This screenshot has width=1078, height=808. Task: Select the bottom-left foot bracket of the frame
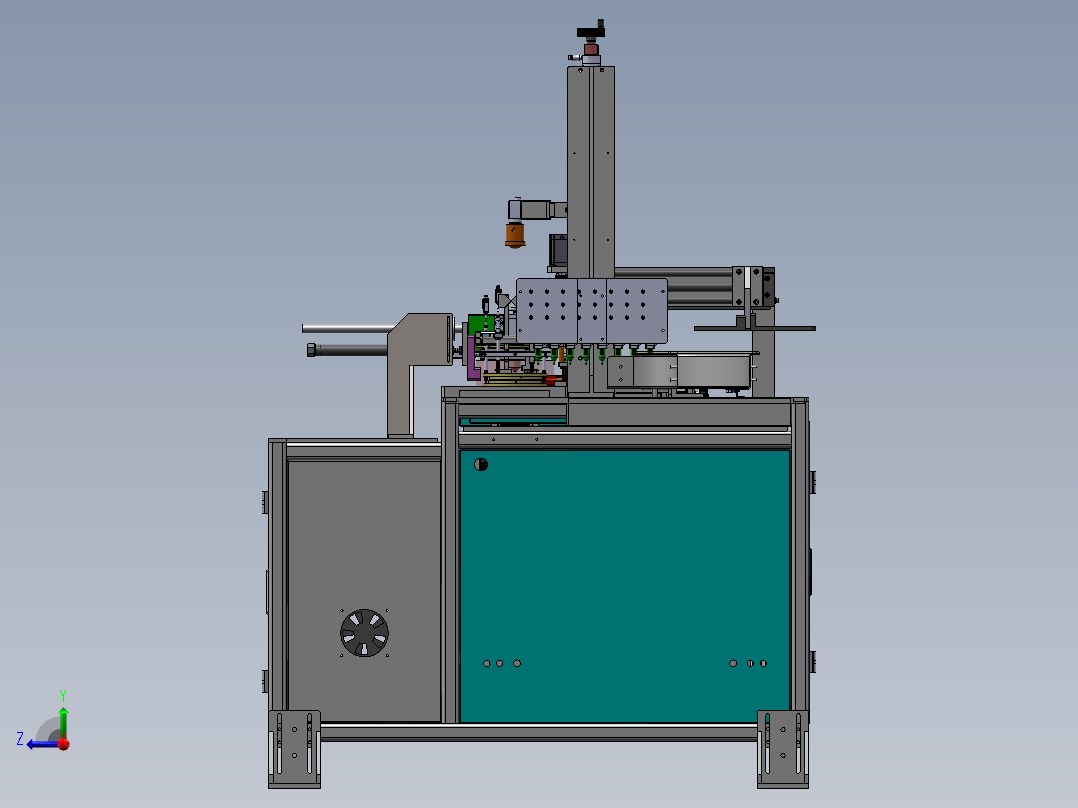pyautogui.click(x=294, y=750)
